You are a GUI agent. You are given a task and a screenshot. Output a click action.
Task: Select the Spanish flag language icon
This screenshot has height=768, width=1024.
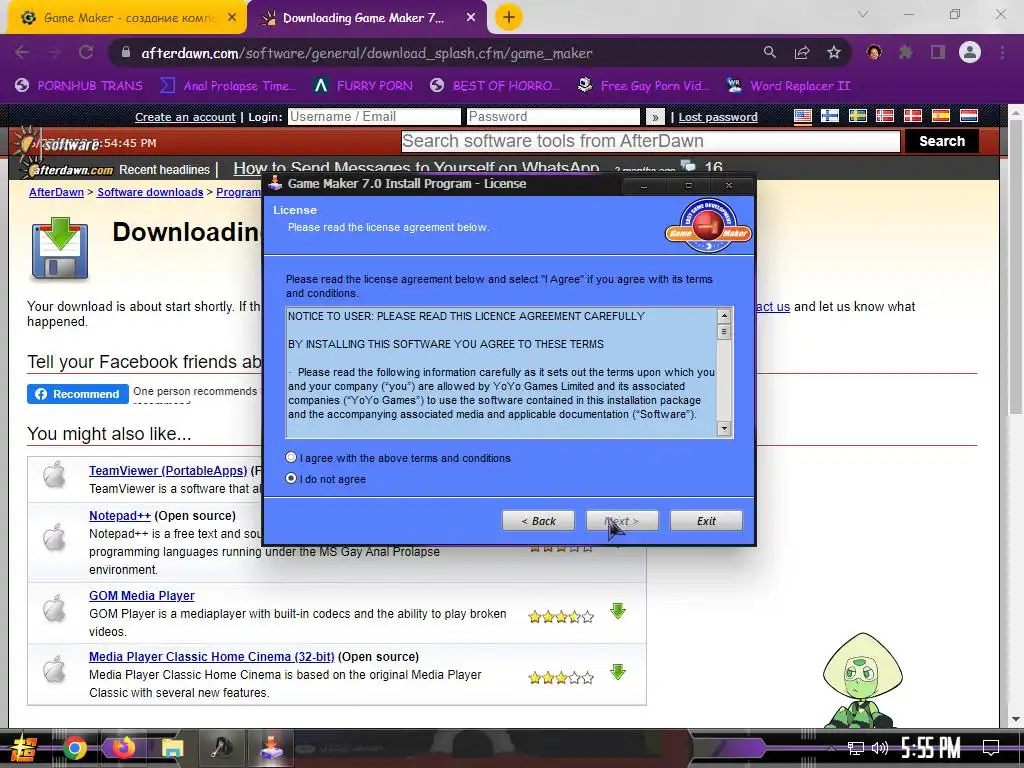(941, 116)
